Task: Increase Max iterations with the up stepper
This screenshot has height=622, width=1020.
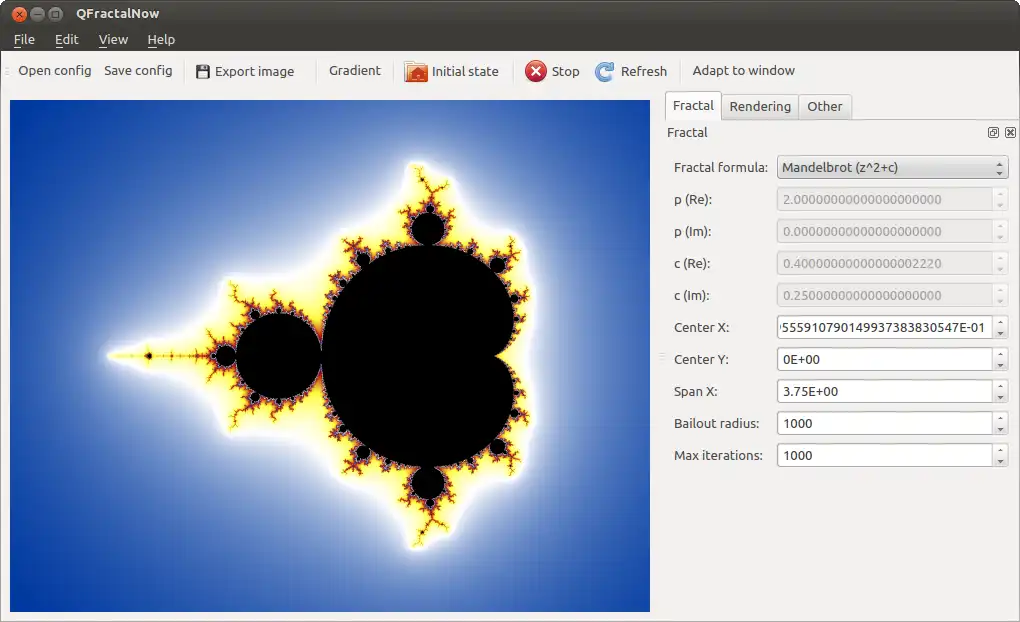Action: pos(1000,450)
